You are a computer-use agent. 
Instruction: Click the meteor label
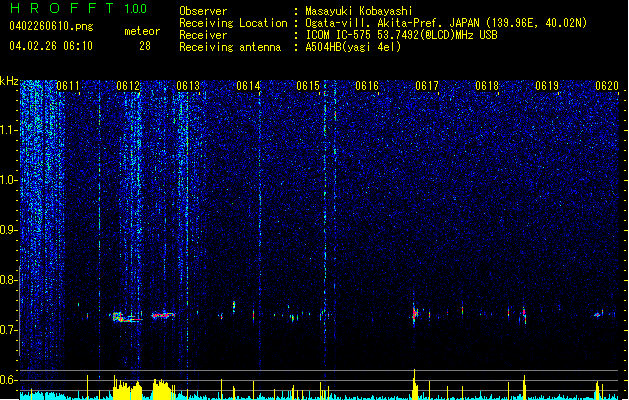tap(142, 31)
